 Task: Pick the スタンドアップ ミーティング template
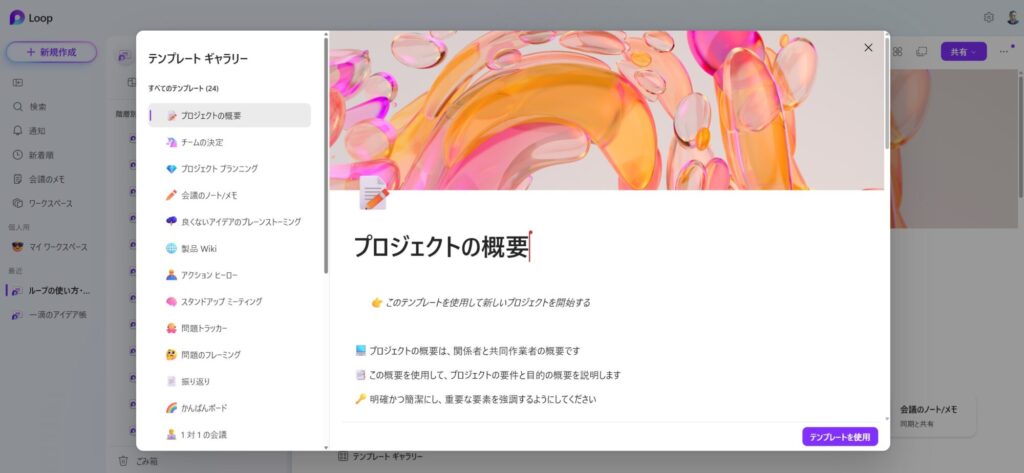221,301
